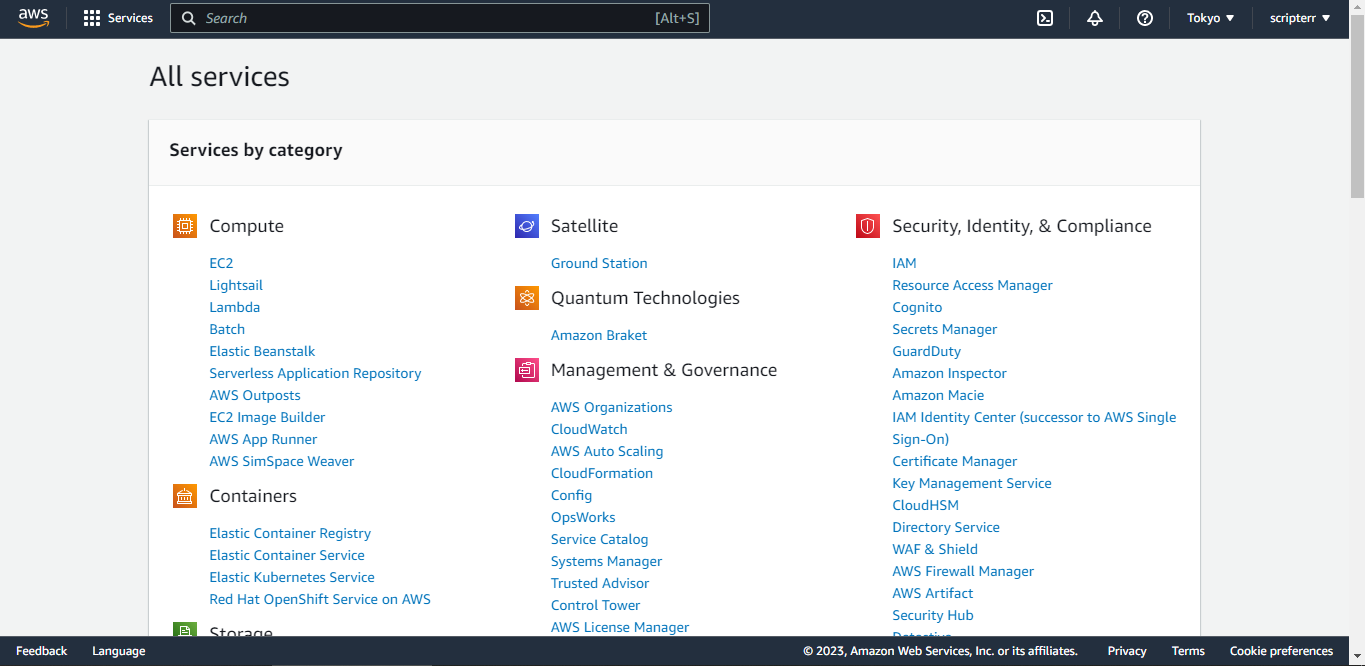
Task: Open IAM service link
Action: point(904,263)
